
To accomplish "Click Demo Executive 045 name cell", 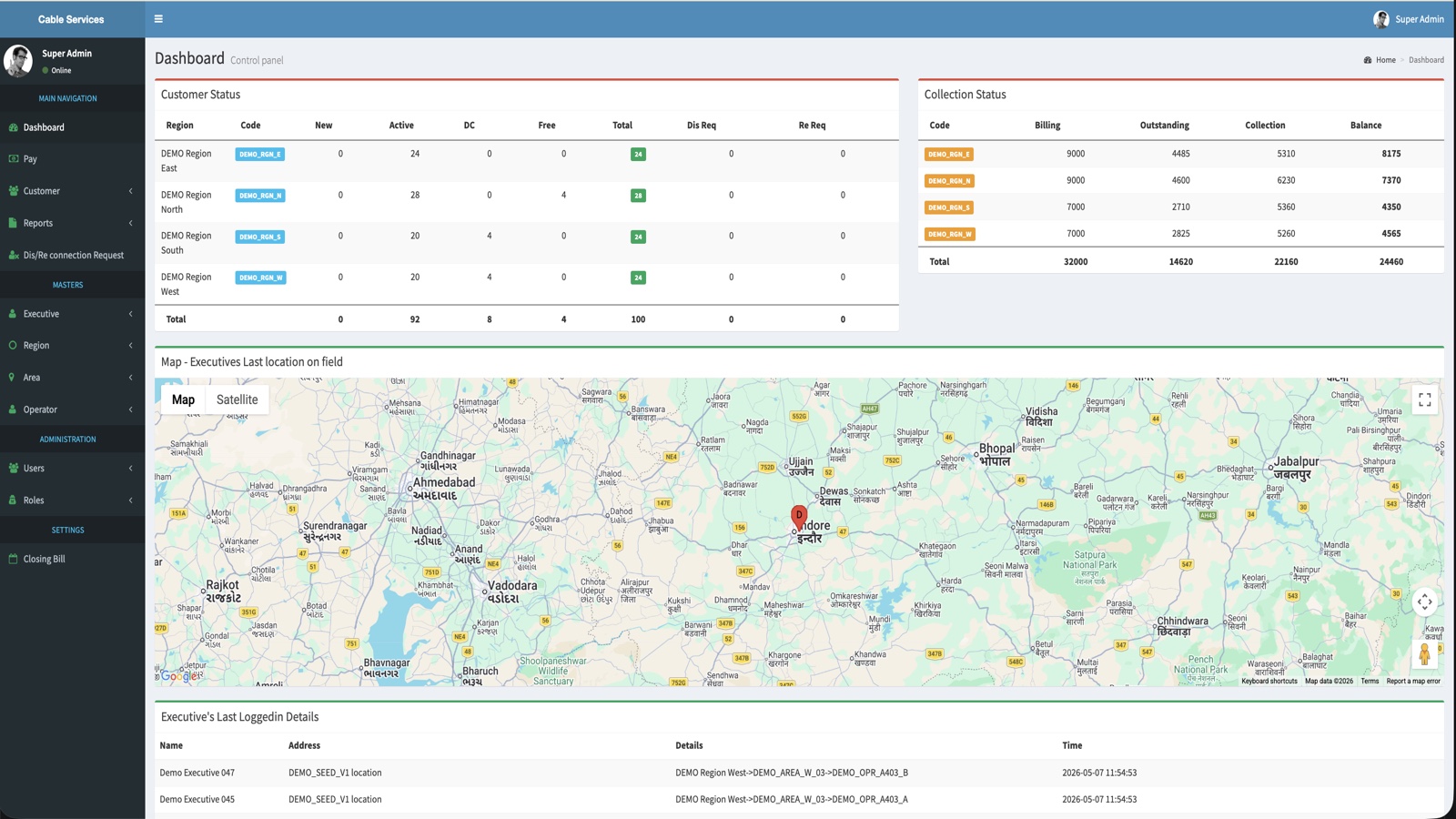I will point(197,799).
